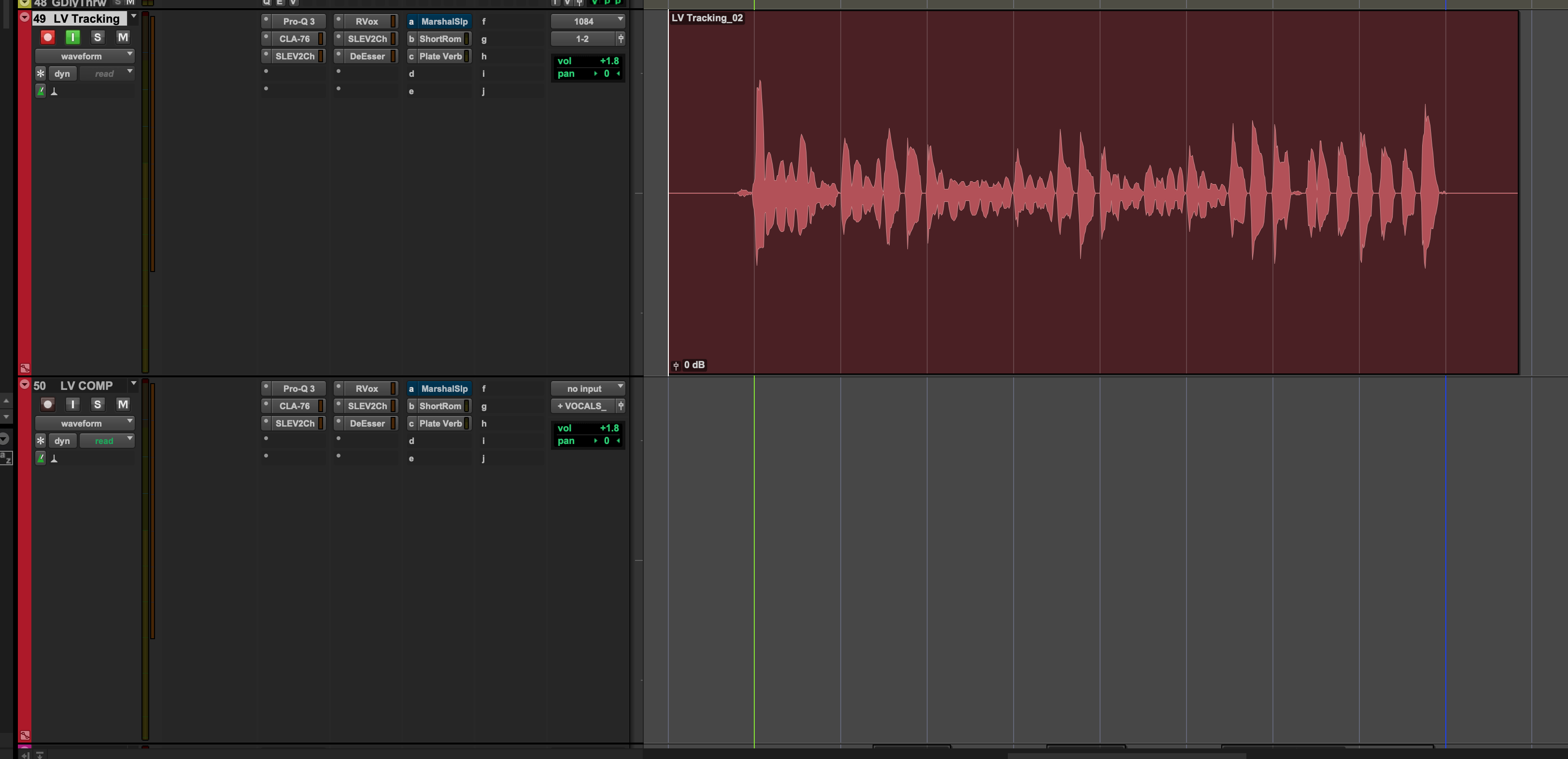
Task: Toggle input monitoring on LV Tracking
Action: (72, 37)
